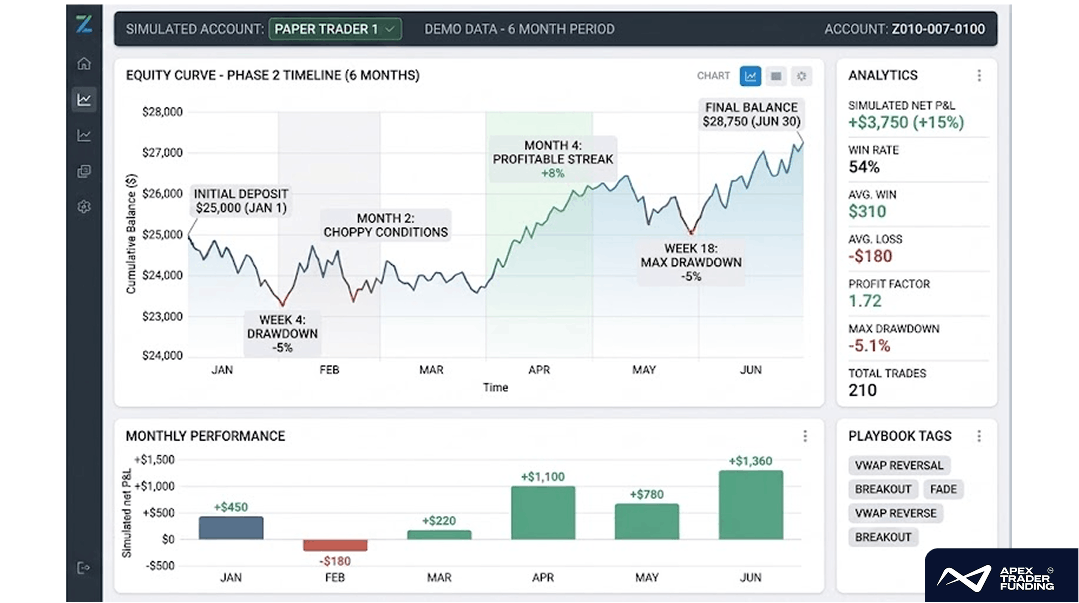Click the Total Trades value 210
Image resolution: width=1079 pixels, height=603 pixels.
coord(862,390)
